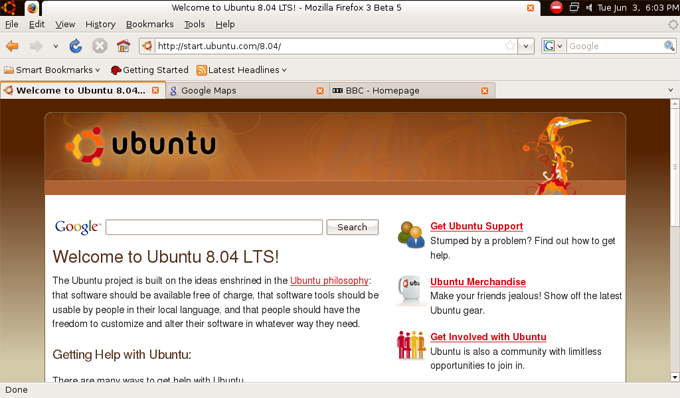Open the Get Involved with Ubuntu link
Image resolution: width=680 pixels, height=398 pixels.
click(488, 336)
